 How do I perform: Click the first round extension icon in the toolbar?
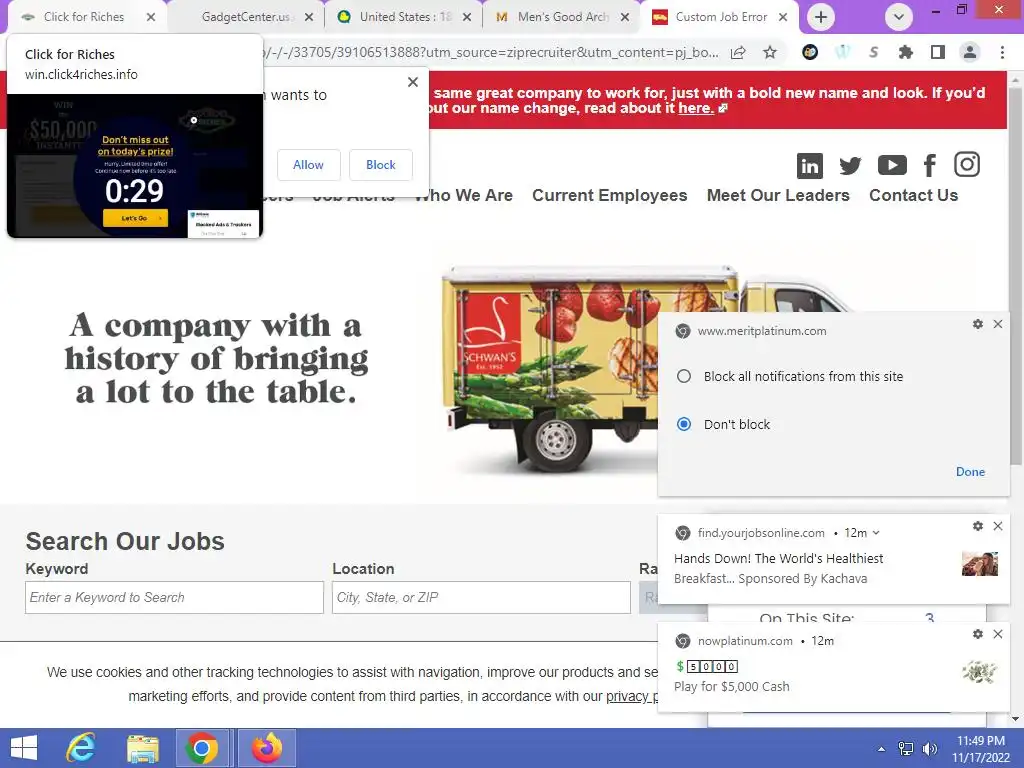810,52
